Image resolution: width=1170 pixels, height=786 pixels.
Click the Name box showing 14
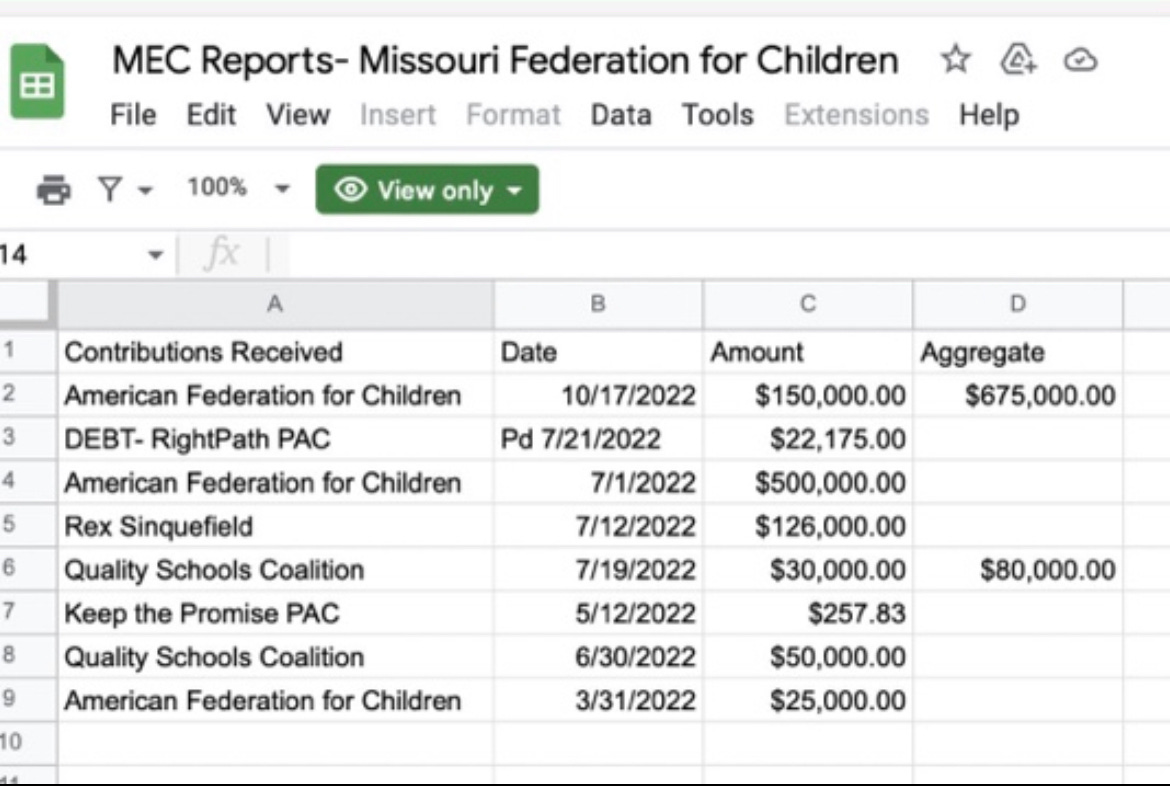click(x=75, y=255)
